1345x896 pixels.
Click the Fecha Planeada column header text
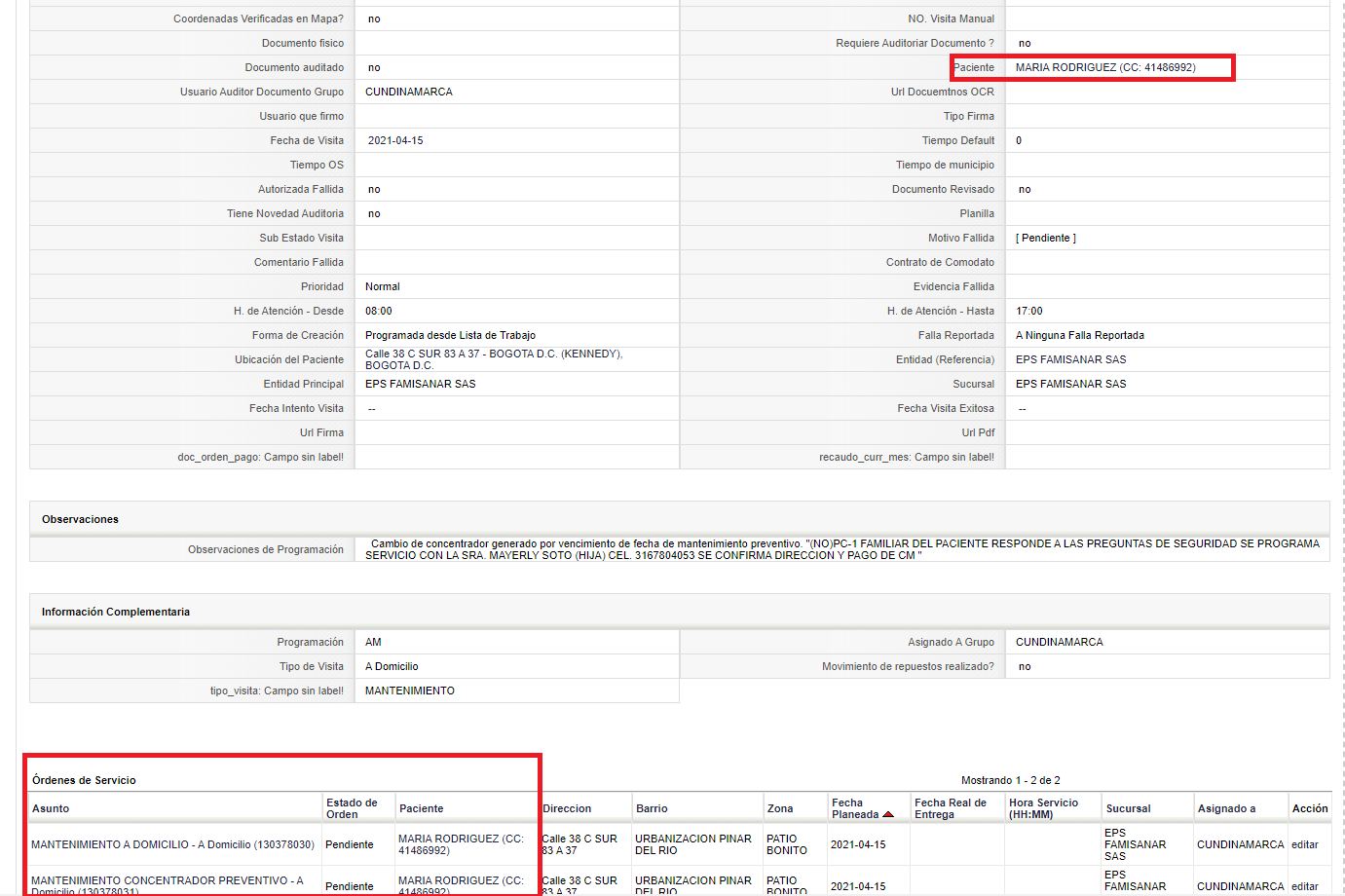click(855, 808)
